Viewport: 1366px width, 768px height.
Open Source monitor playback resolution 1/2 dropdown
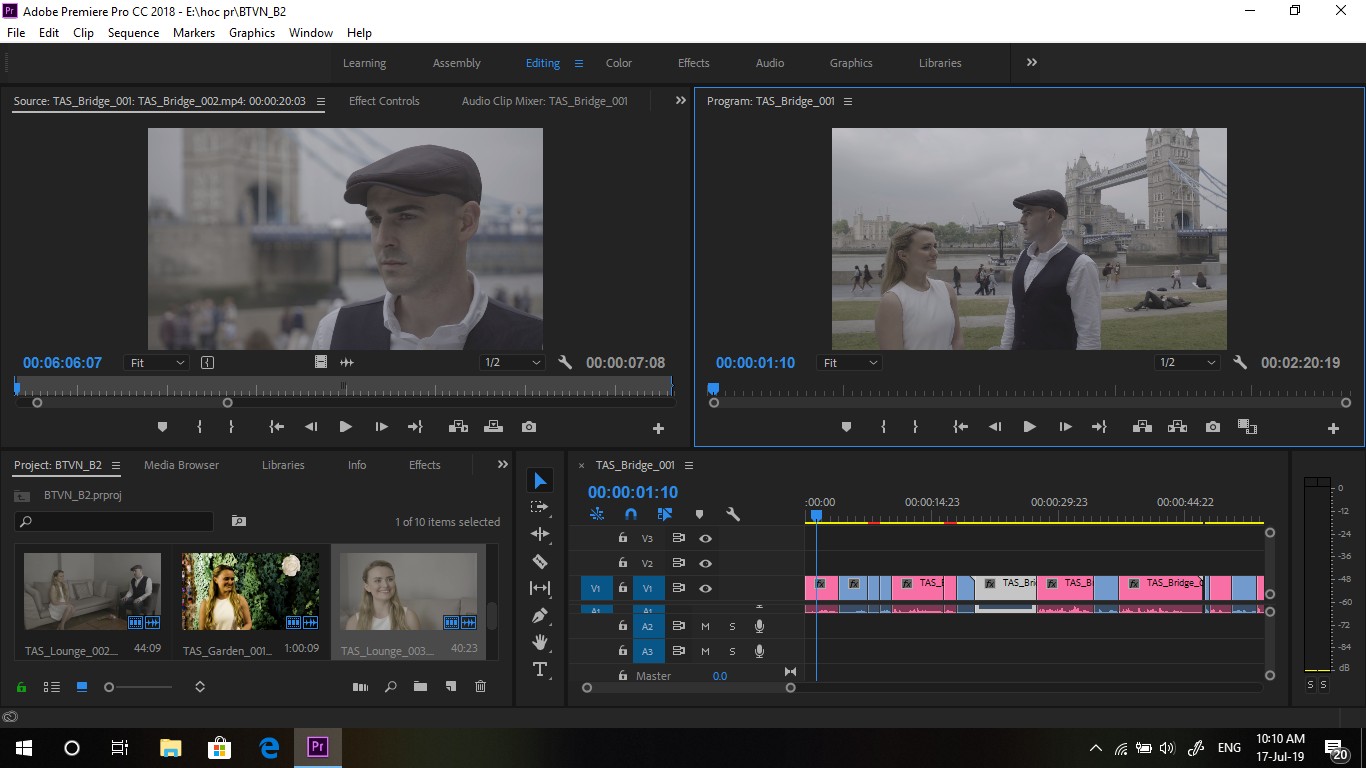coord(511,363)
